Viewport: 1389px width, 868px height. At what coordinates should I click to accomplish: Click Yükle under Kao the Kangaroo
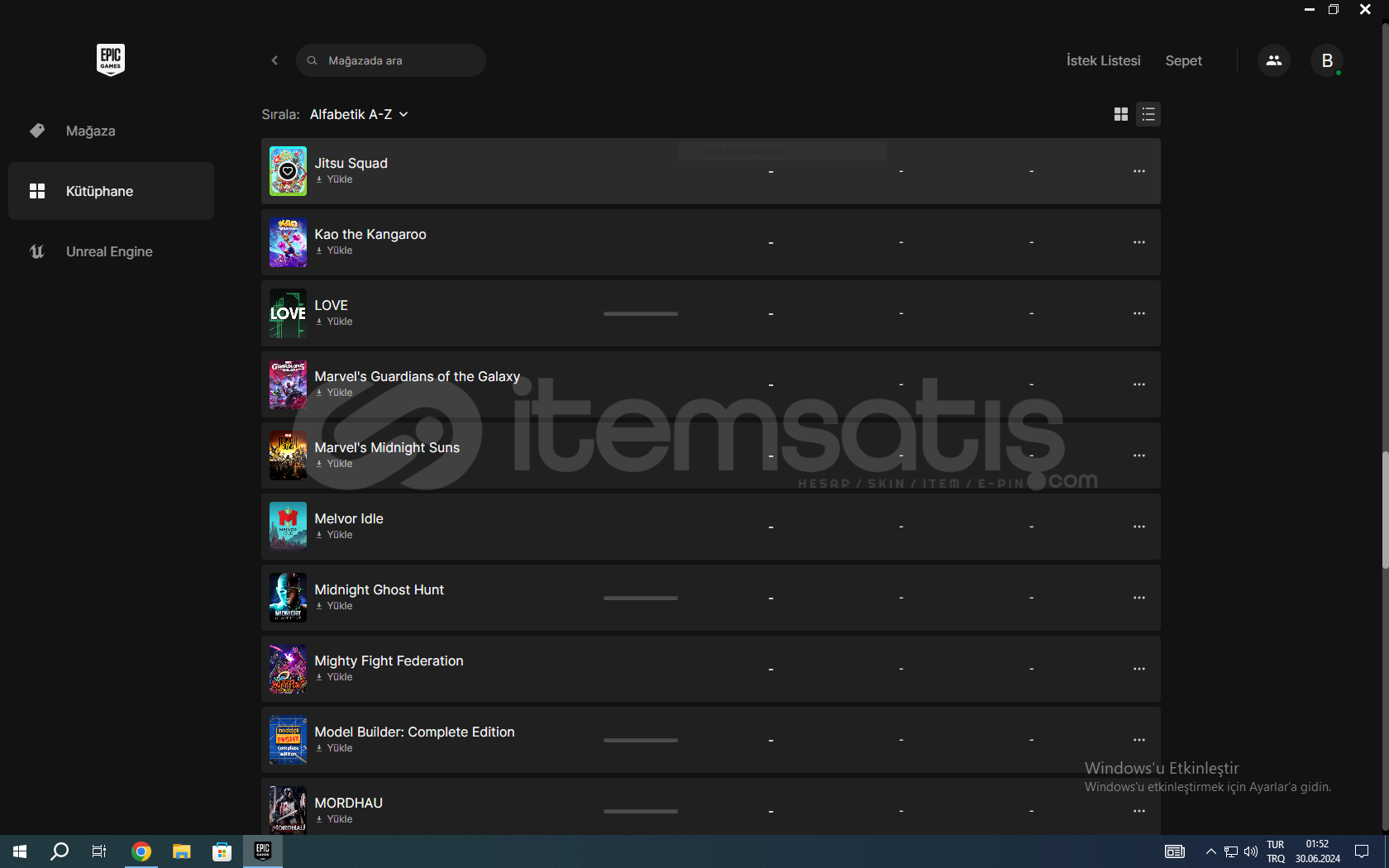(334, 250)
